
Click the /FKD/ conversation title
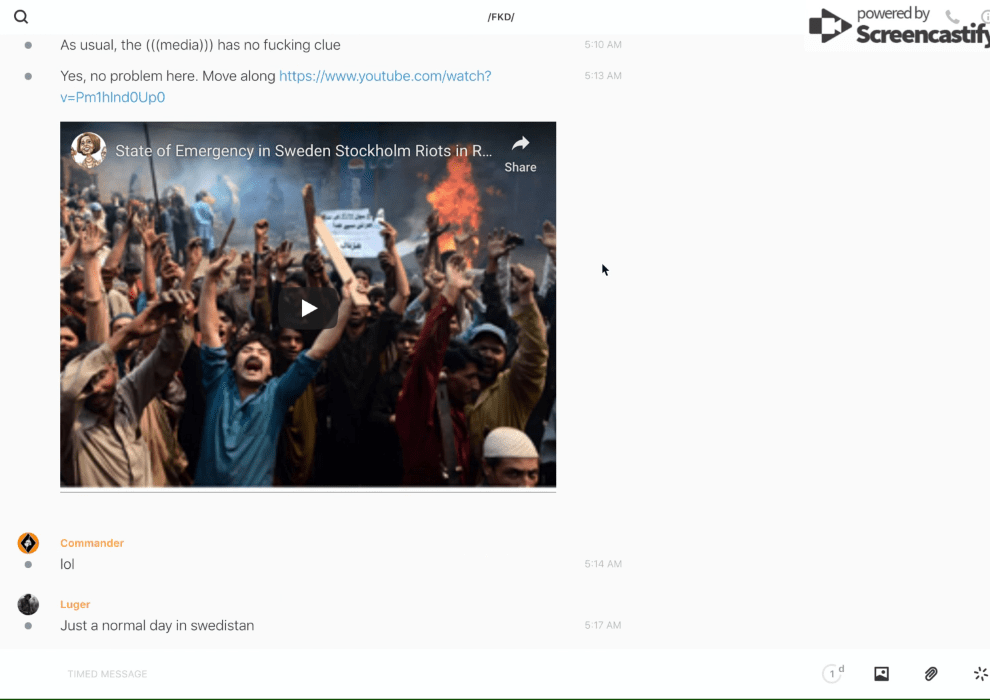pos(501,17)
